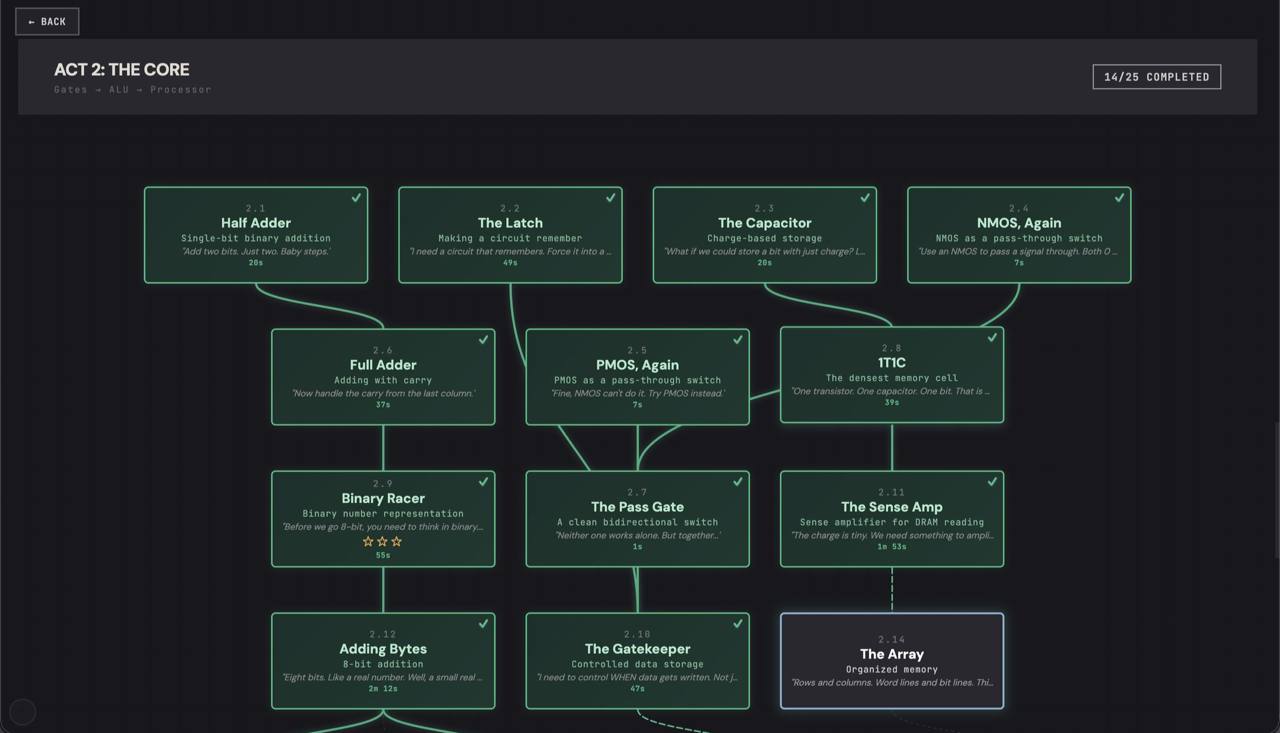The height and width of the screenshot is (733, 1280).
Task: Open the PMOS, Again level
Action: 637,377
